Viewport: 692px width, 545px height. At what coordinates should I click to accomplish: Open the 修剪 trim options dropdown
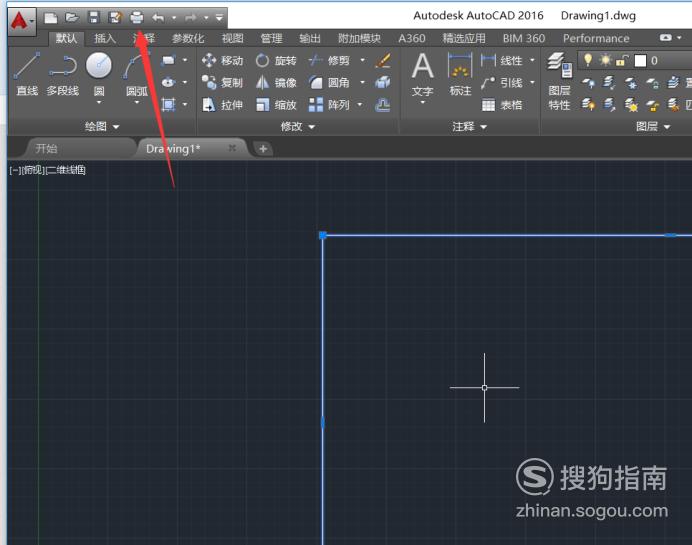(x=362, y=60)
